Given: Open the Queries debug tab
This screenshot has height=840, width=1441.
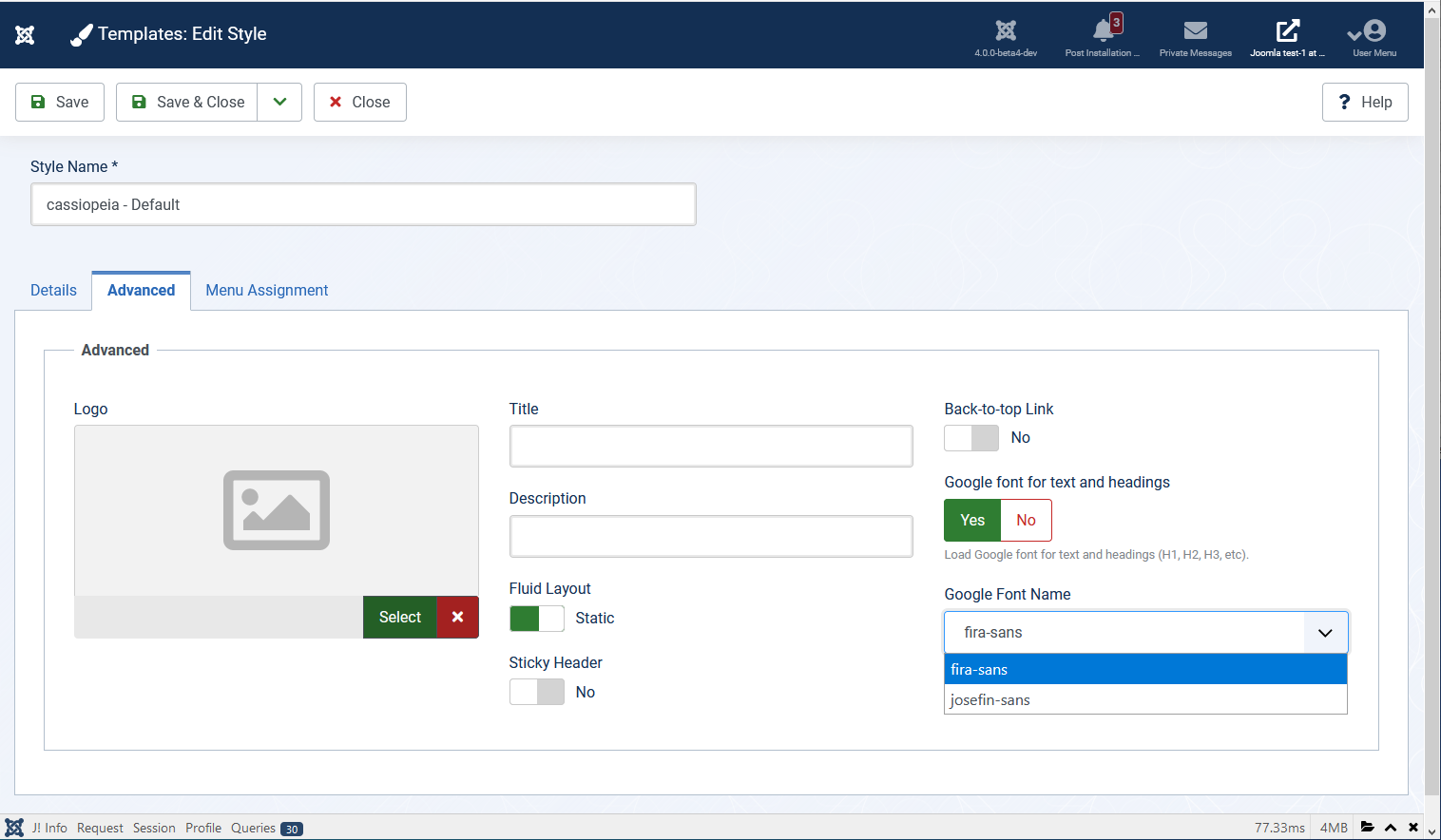Looking at the screenshot, I should 266,828.
